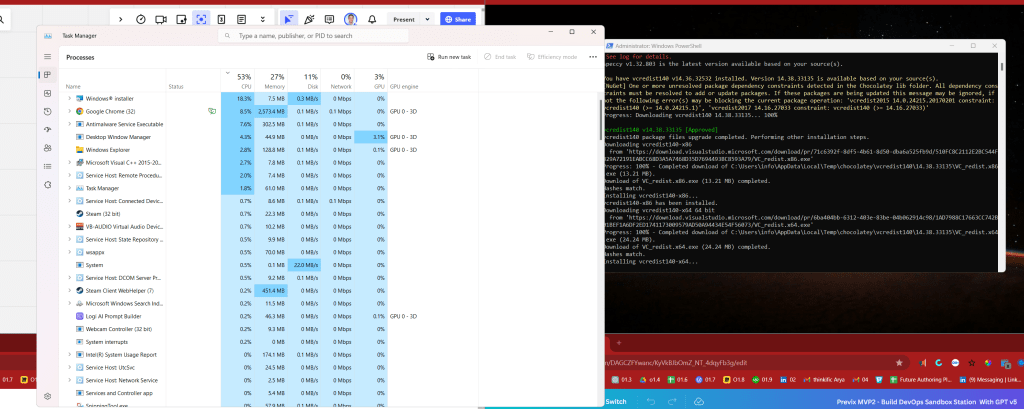Image resolution: width=1024 pixels, height=409 pixels.
Task: Bookmark page with star in address bar
Action: pyautogui.click(x=899, y=363)
